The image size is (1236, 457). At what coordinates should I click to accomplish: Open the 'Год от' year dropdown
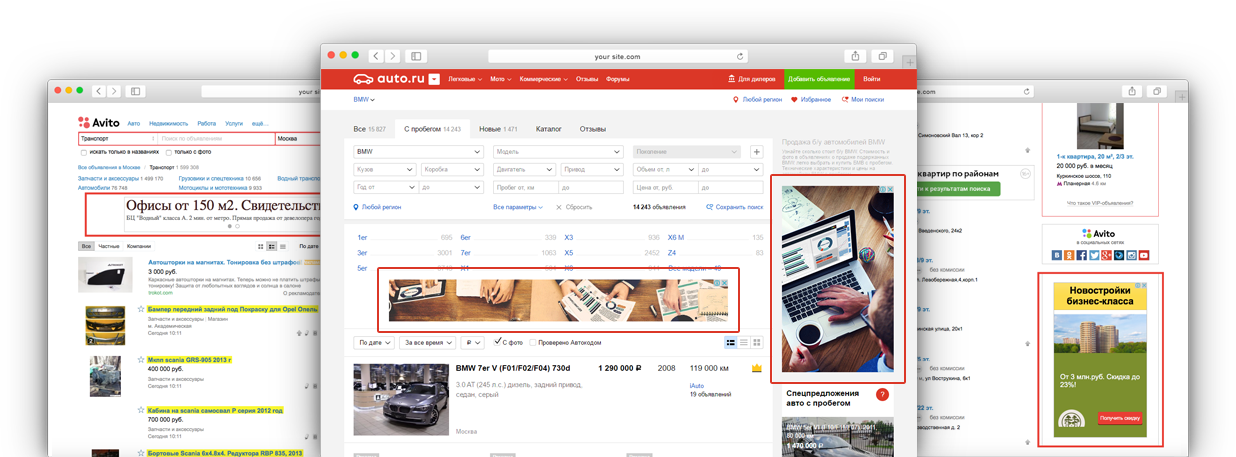384,187
